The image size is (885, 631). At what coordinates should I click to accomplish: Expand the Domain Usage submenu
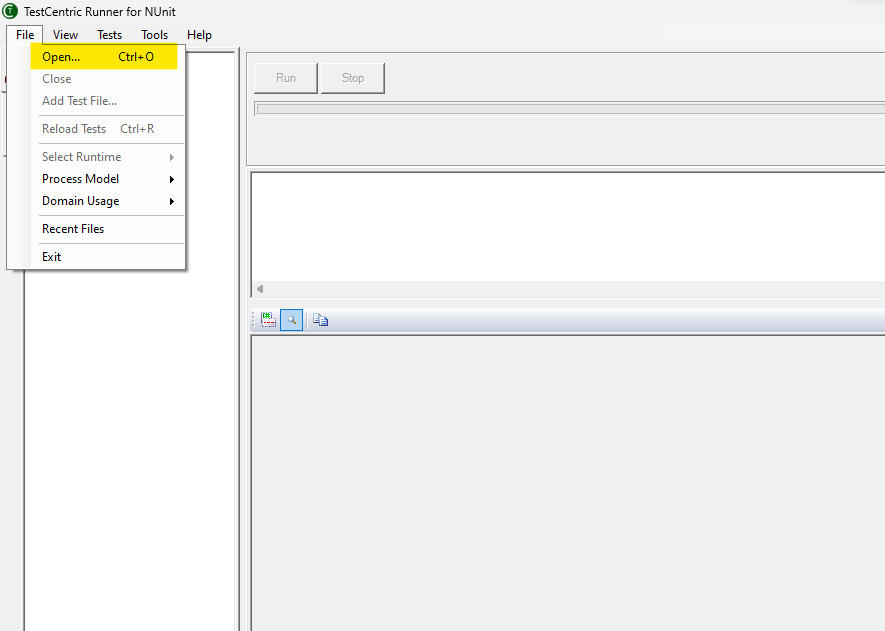[x=108, y=201]
